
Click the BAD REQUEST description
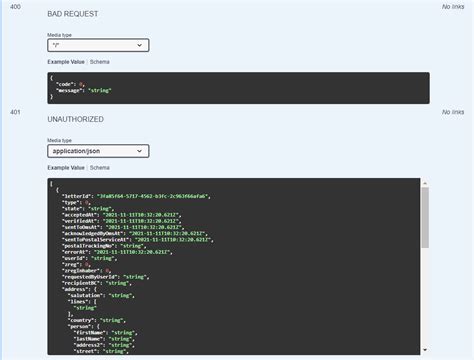(73, 14)
